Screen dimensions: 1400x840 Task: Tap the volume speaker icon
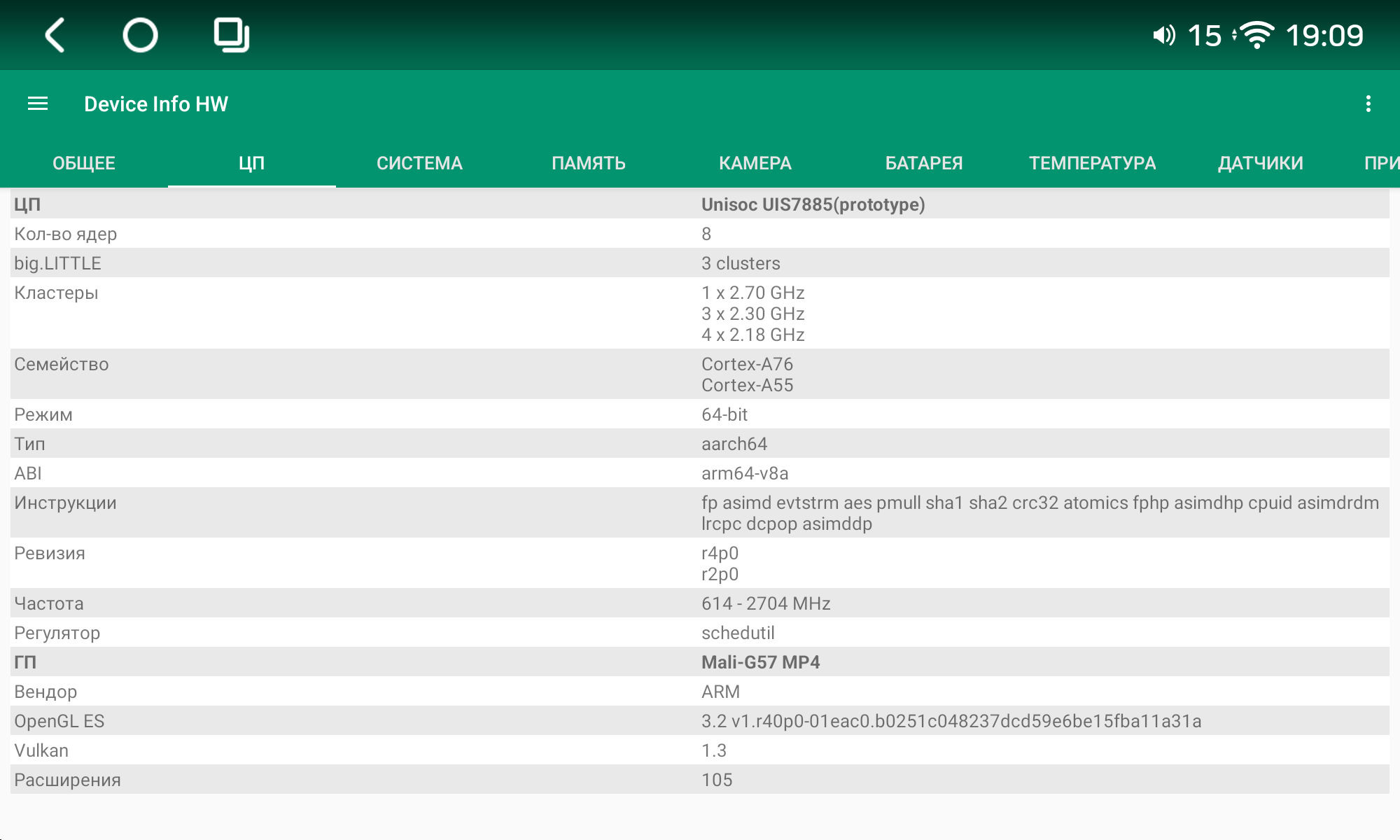click(1164, 35)
